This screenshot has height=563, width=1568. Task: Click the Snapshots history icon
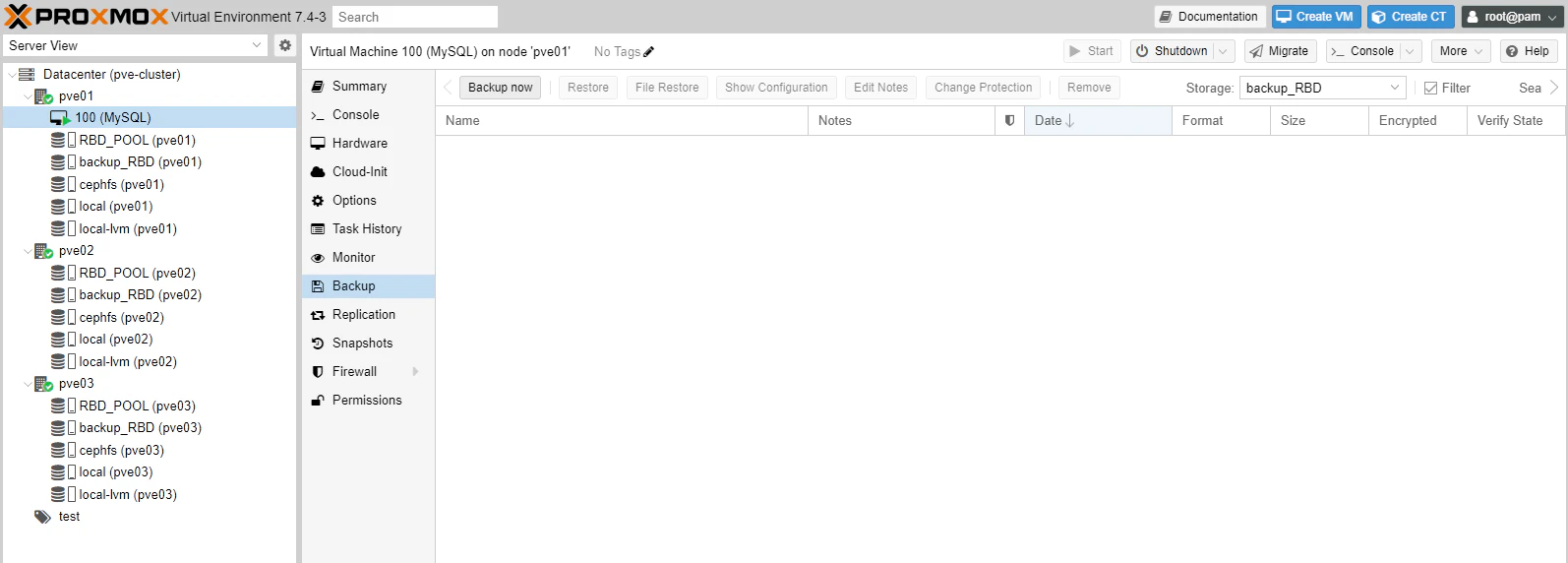[x=318, y=343]
